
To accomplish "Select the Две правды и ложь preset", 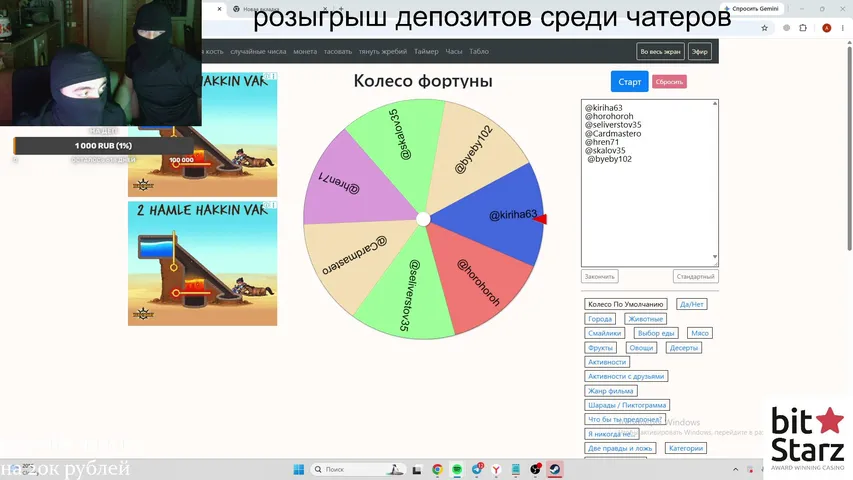I will (620, 448).
